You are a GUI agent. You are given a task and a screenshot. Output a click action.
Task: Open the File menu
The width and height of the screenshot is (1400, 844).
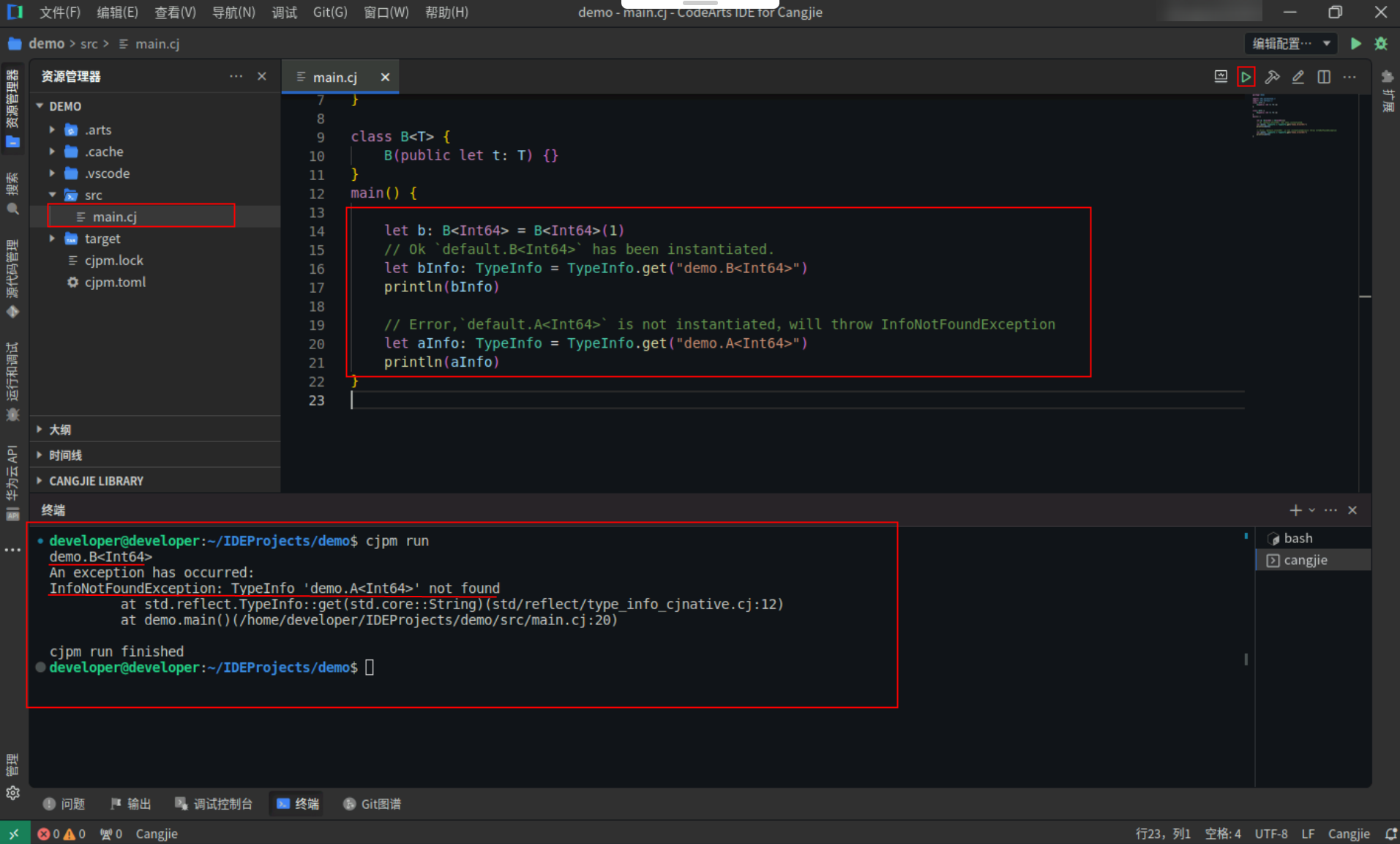[59, 12]
